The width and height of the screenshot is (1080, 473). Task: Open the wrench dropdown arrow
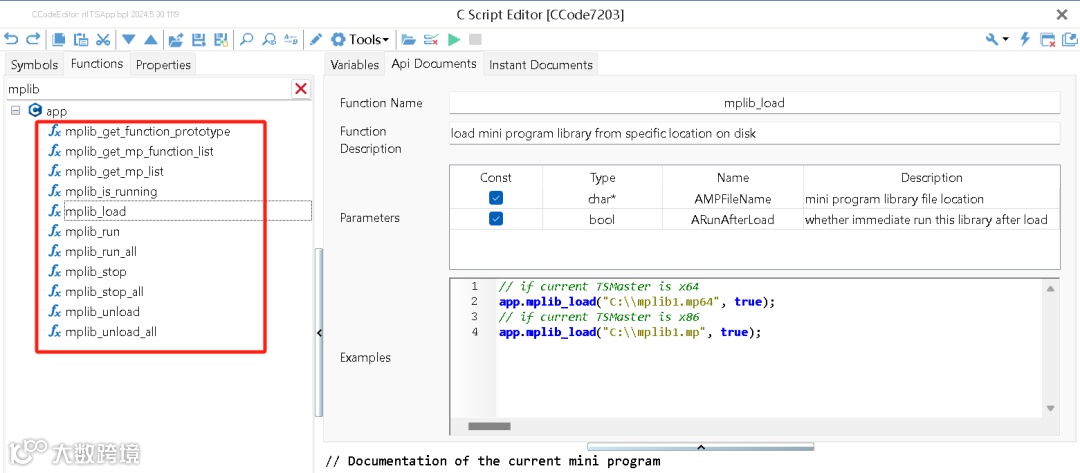click(x=1006, y=39)
